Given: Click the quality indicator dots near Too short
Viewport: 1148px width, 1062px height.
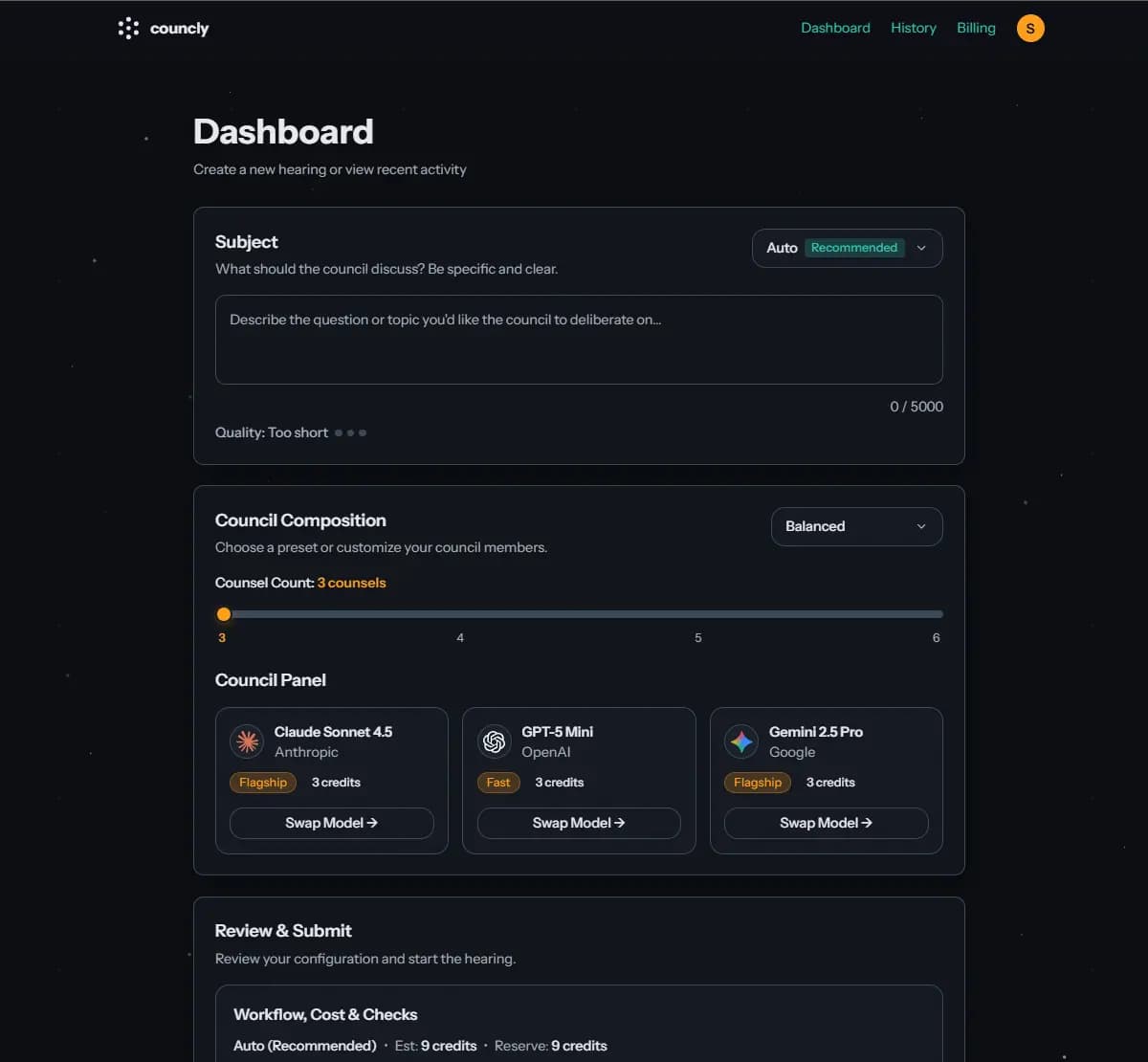Looking at the screenshot, I should (352, 432).
